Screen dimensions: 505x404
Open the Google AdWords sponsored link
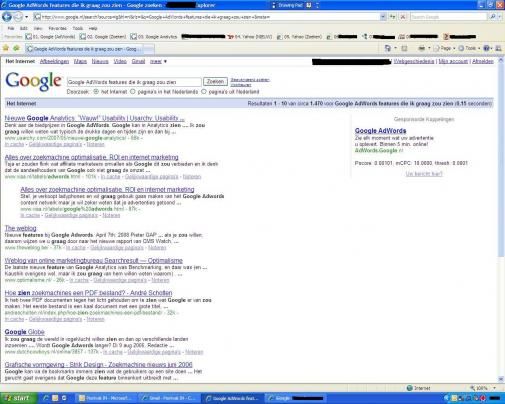tap(380, 131)
